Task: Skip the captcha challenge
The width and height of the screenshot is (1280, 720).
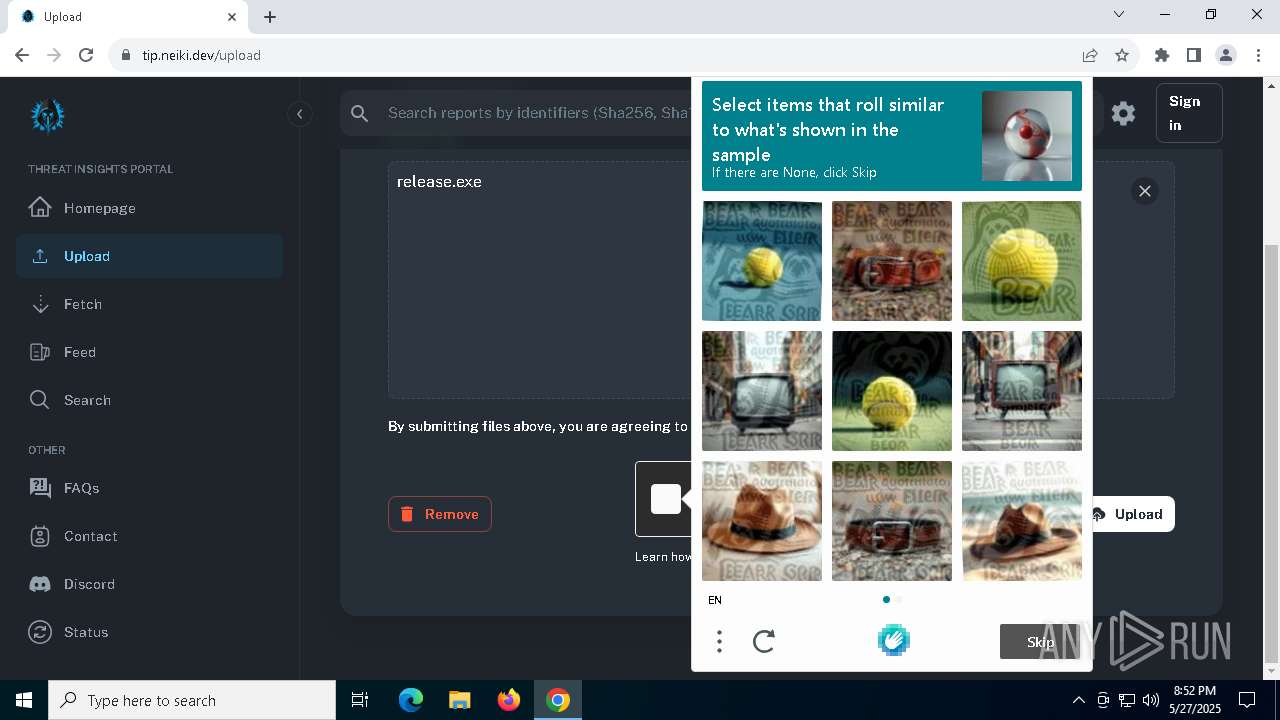Action: 1040,642
